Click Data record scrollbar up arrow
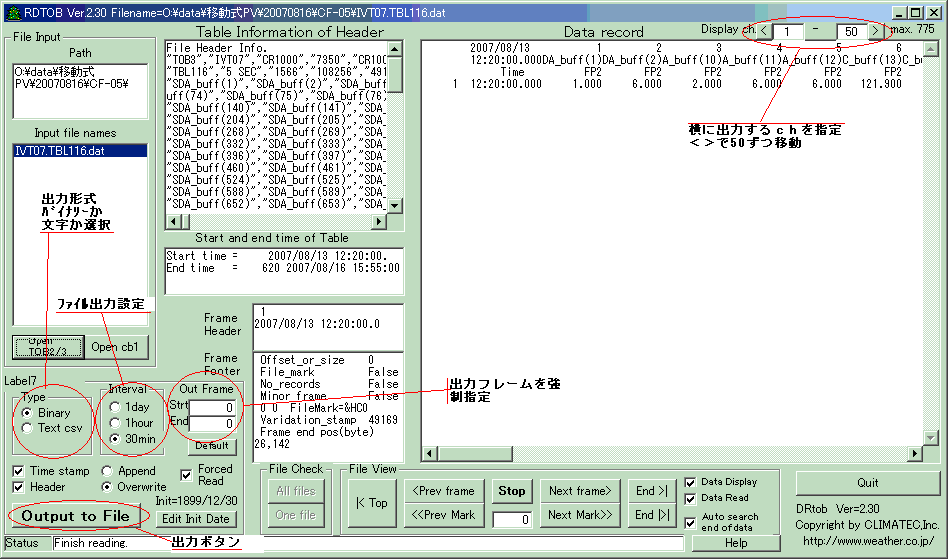This screenshot has width=948, height=559. (x=930, y=48)
